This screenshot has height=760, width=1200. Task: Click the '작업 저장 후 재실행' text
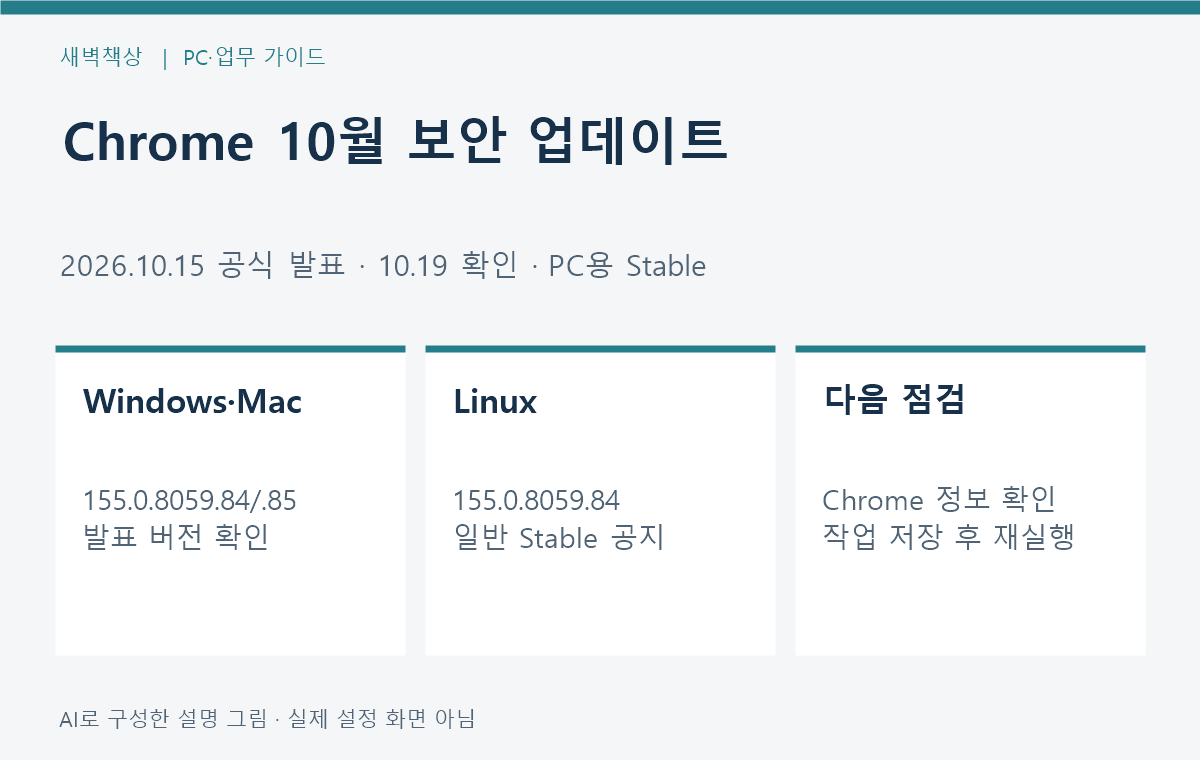click(948, 538)
